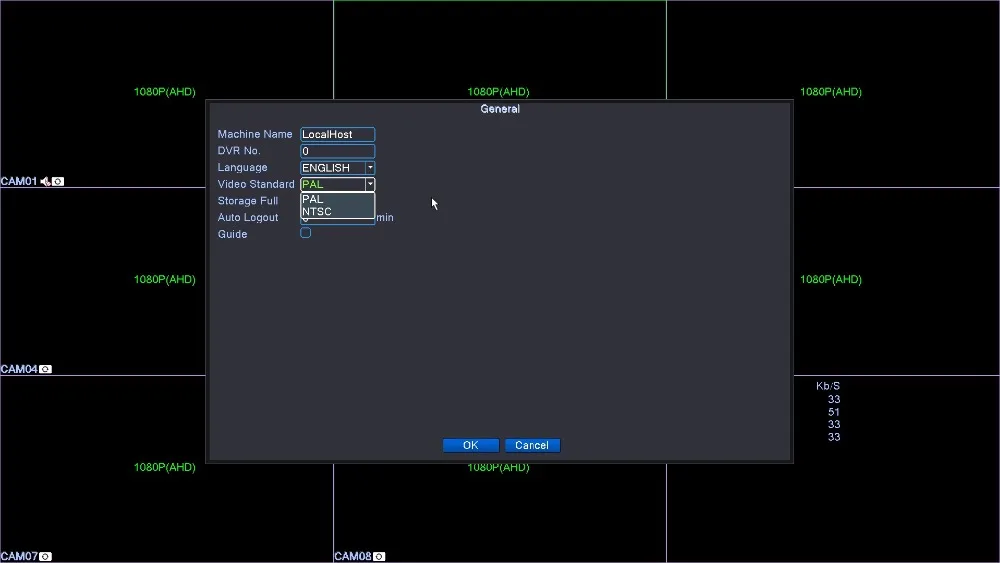Select the CAM04 channel label
Image resolution: width=1000 pixels, height=563 pixels.
click(19, 369)
